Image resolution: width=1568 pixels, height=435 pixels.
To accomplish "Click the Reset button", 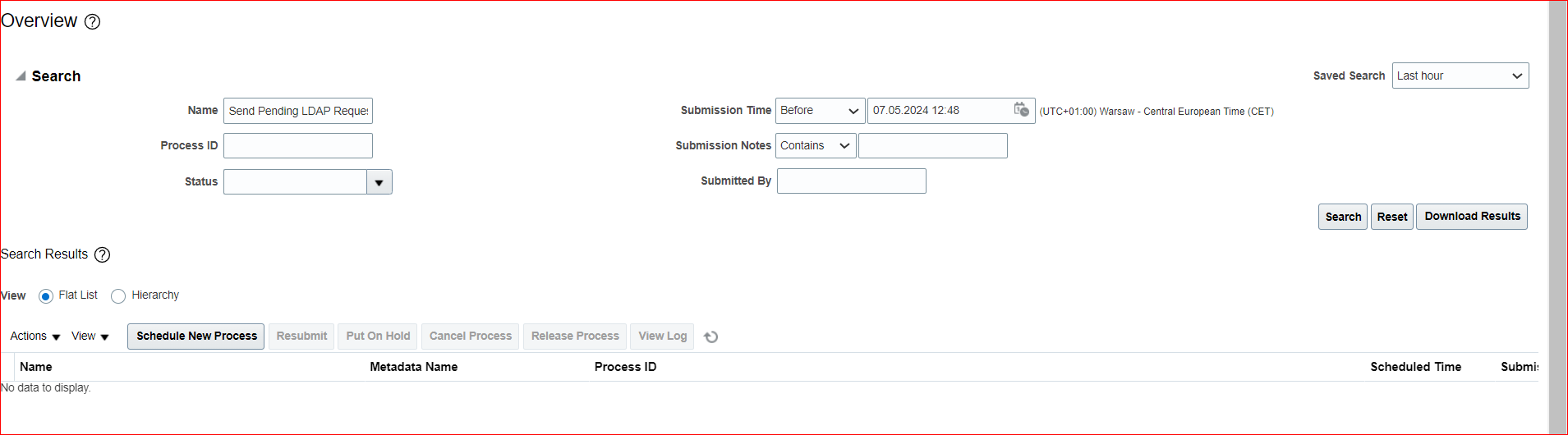I will (x=1392, y=217).
